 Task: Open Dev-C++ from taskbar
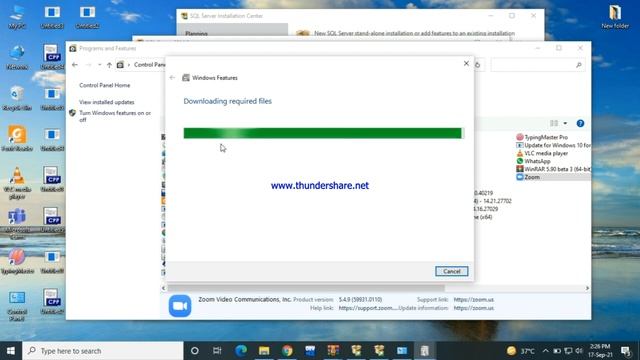click(x=310, y=351)
